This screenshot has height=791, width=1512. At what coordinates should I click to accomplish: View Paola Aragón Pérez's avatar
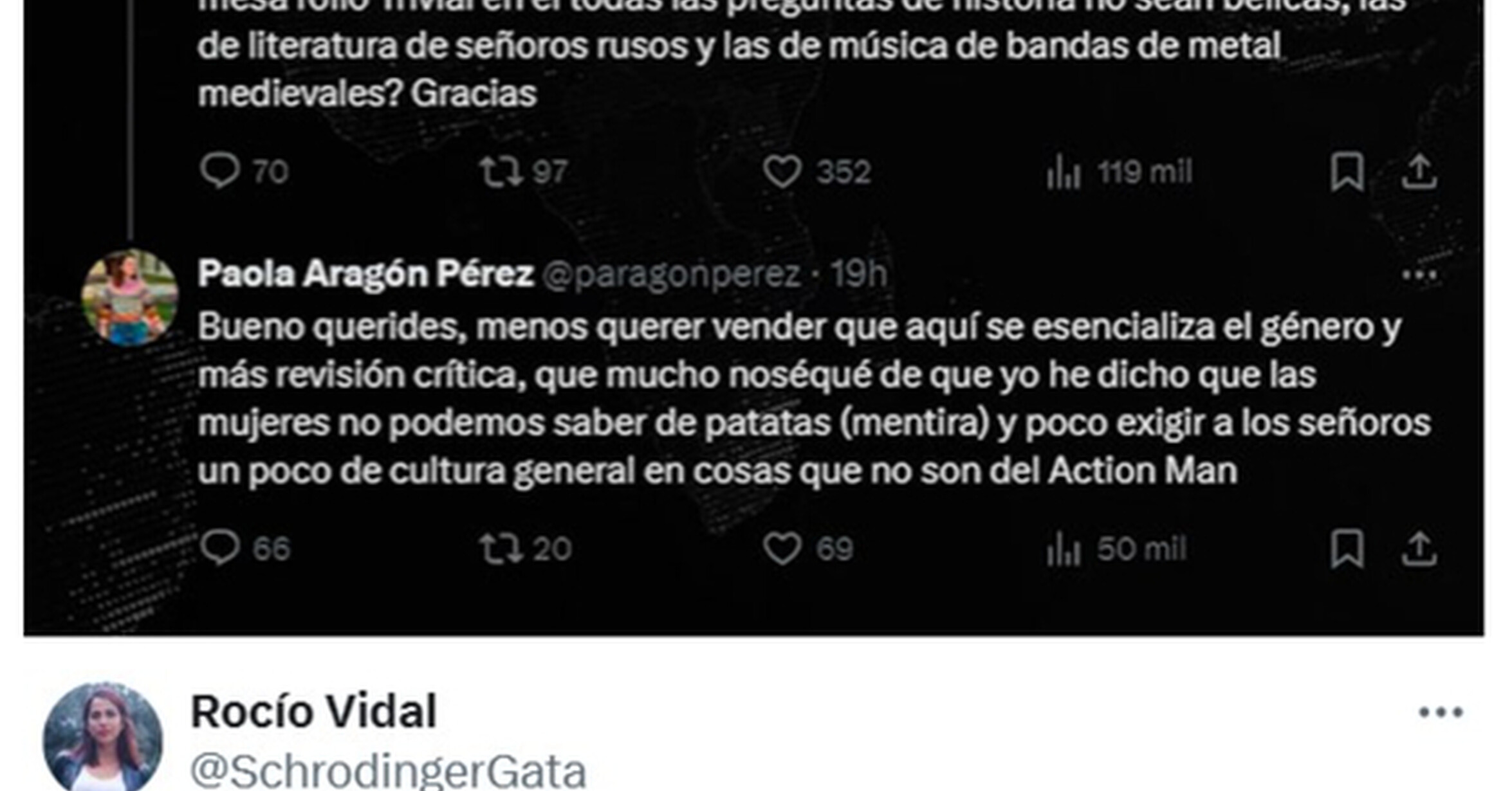130,297
